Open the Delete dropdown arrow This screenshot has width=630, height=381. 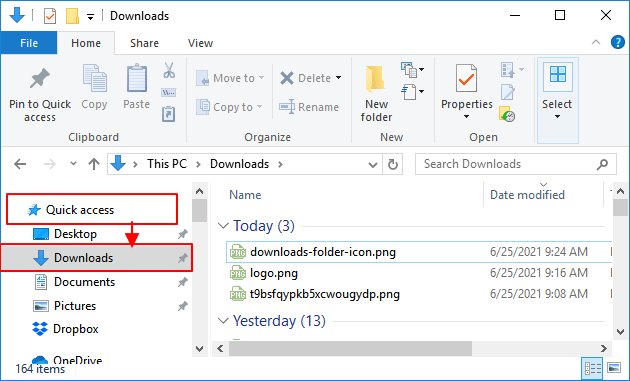[339, 78]
